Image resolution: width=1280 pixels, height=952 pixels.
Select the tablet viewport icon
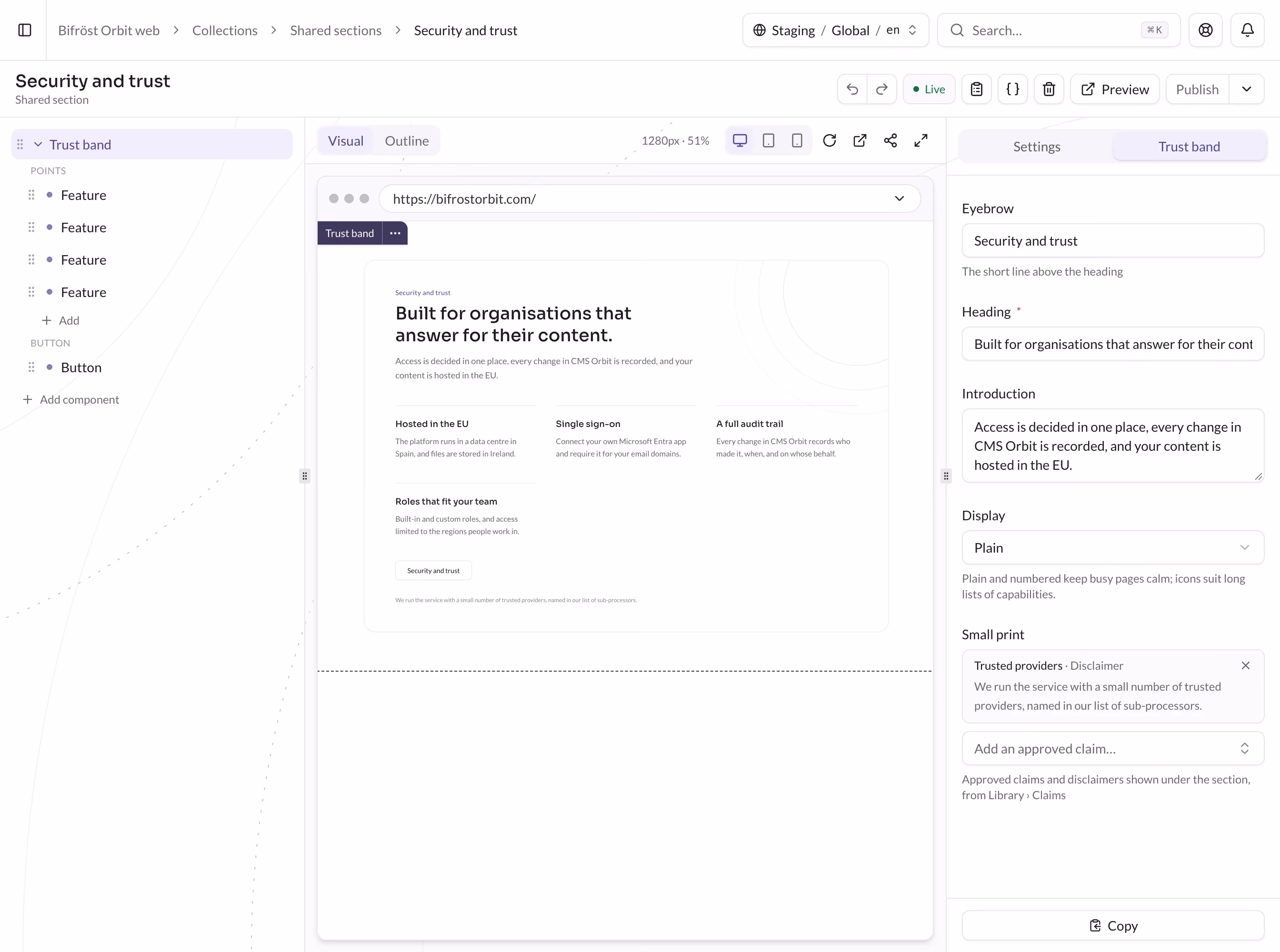[769, 140]
